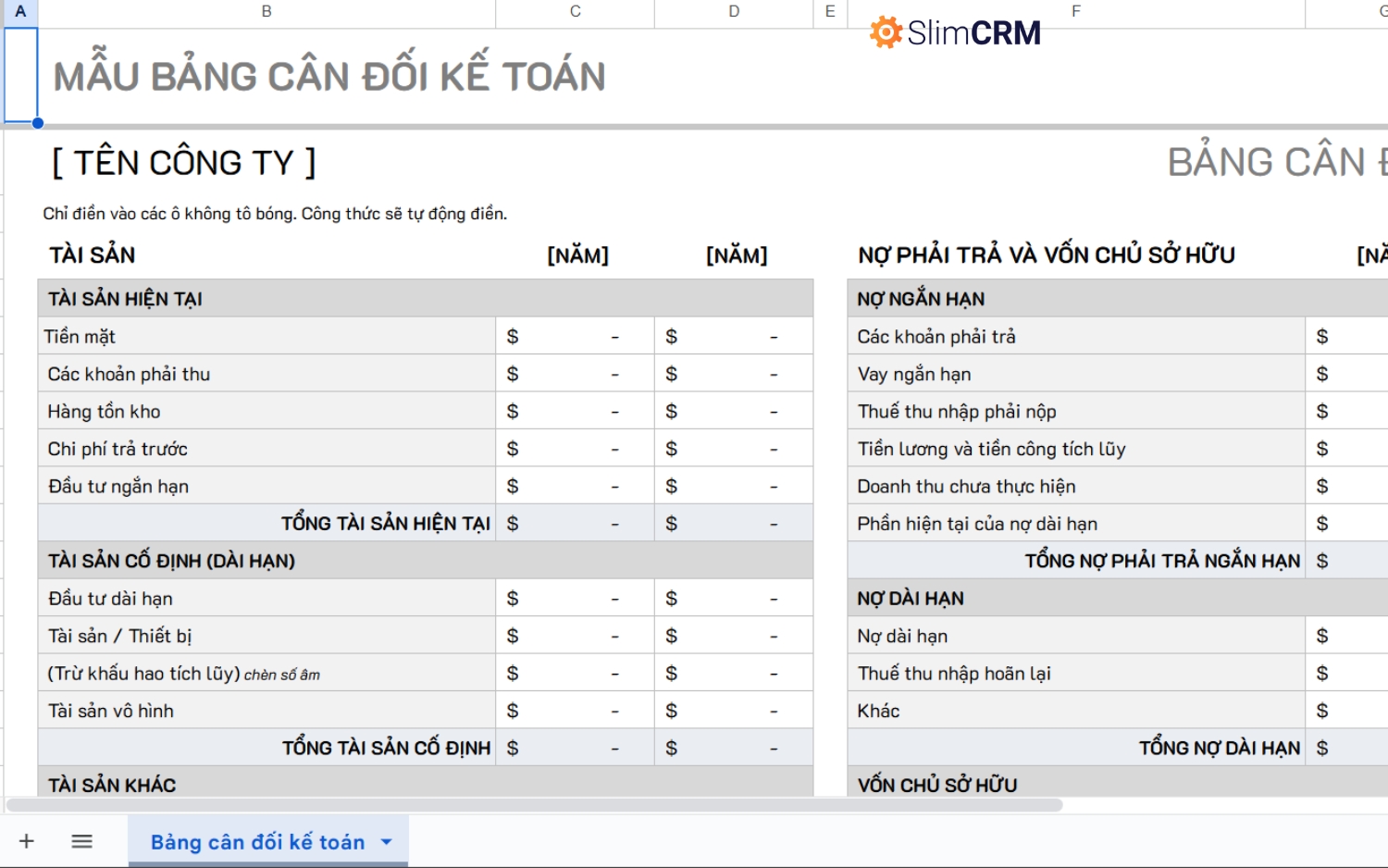Select column A header
This screenshot has height=868, width=1388.
pos(20,12)
